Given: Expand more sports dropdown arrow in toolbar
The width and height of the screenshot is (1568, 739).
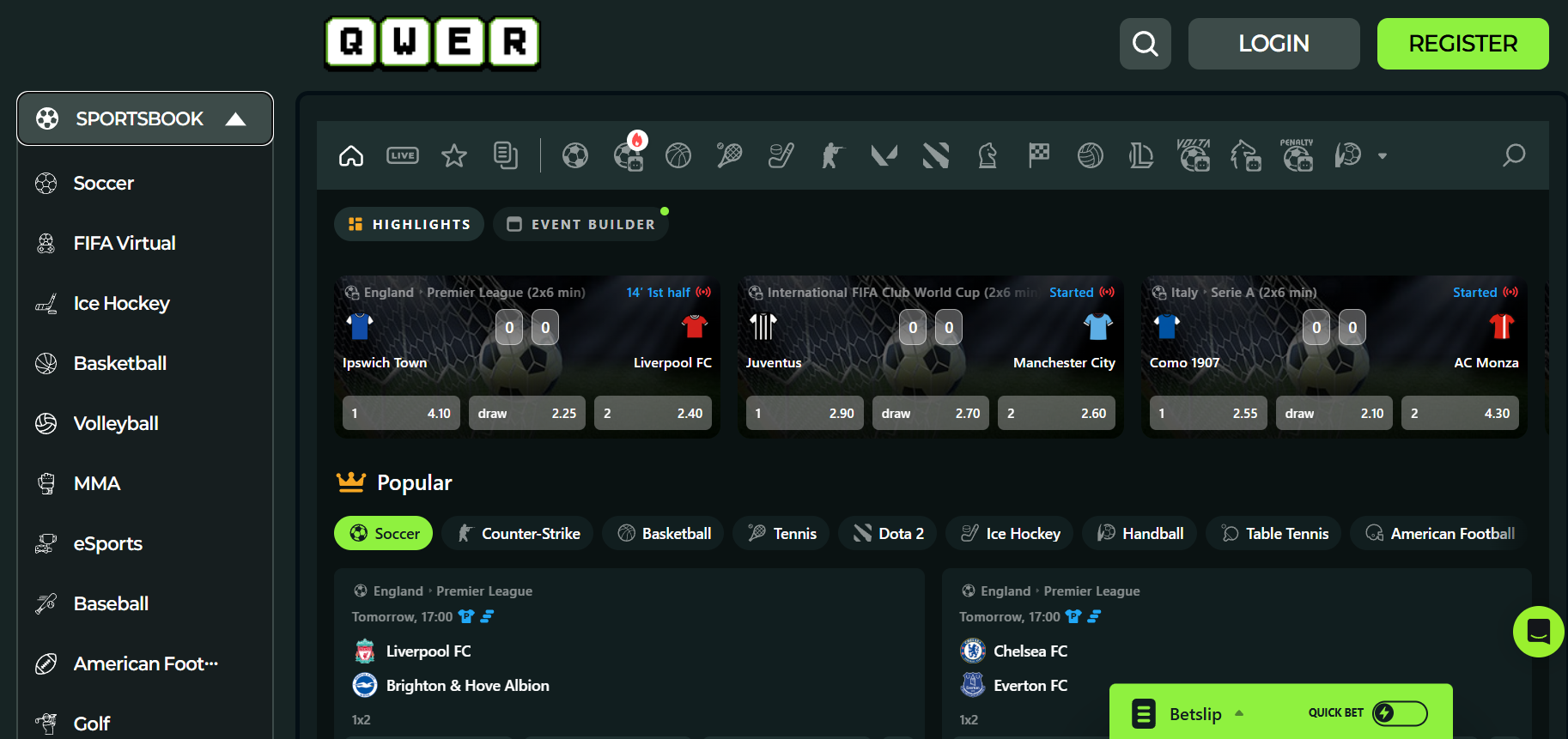Looking at the screenshot, I should [1383, 156].
